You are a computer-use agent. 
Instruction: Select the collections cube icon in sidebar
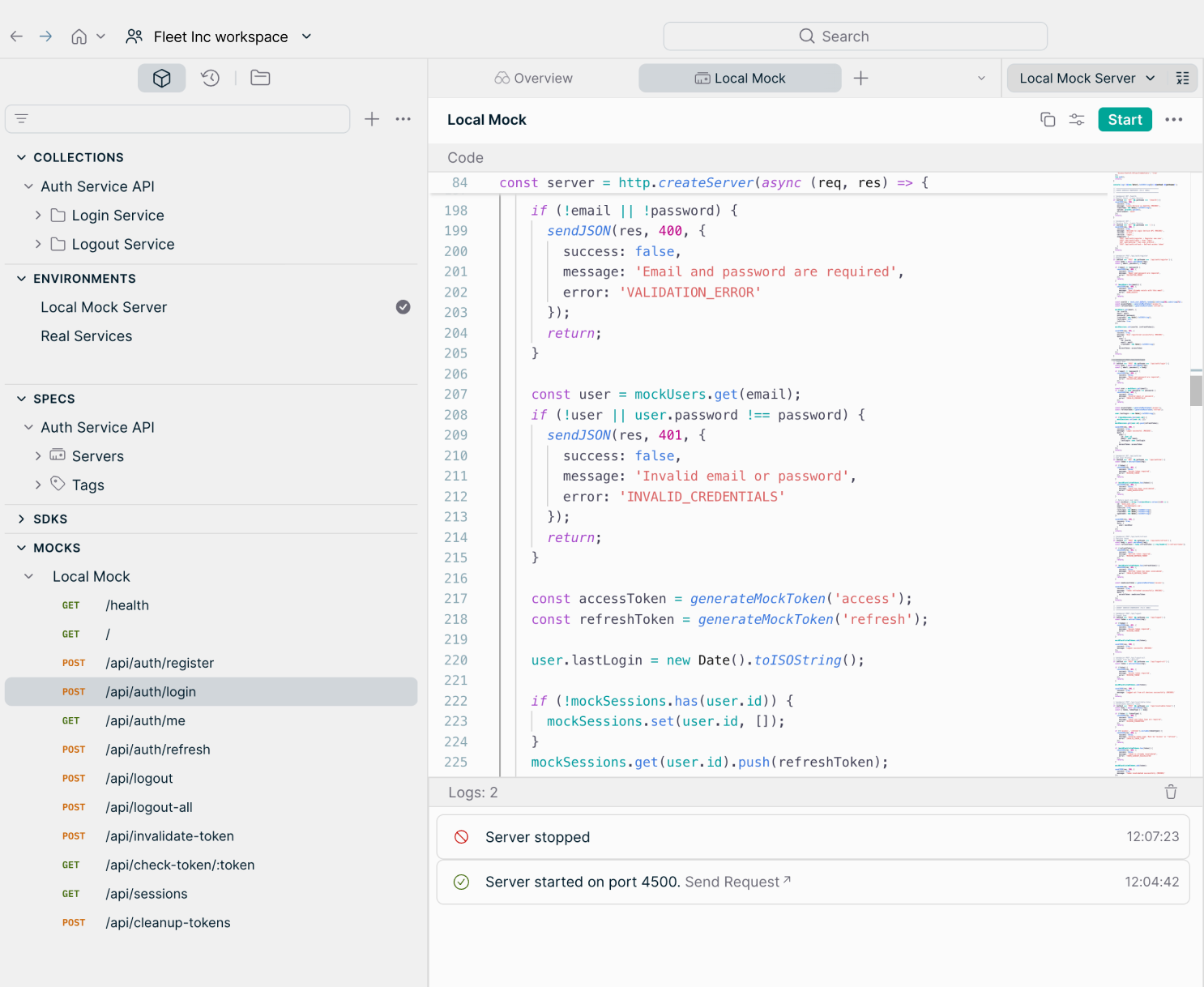[x=161, y=78]
